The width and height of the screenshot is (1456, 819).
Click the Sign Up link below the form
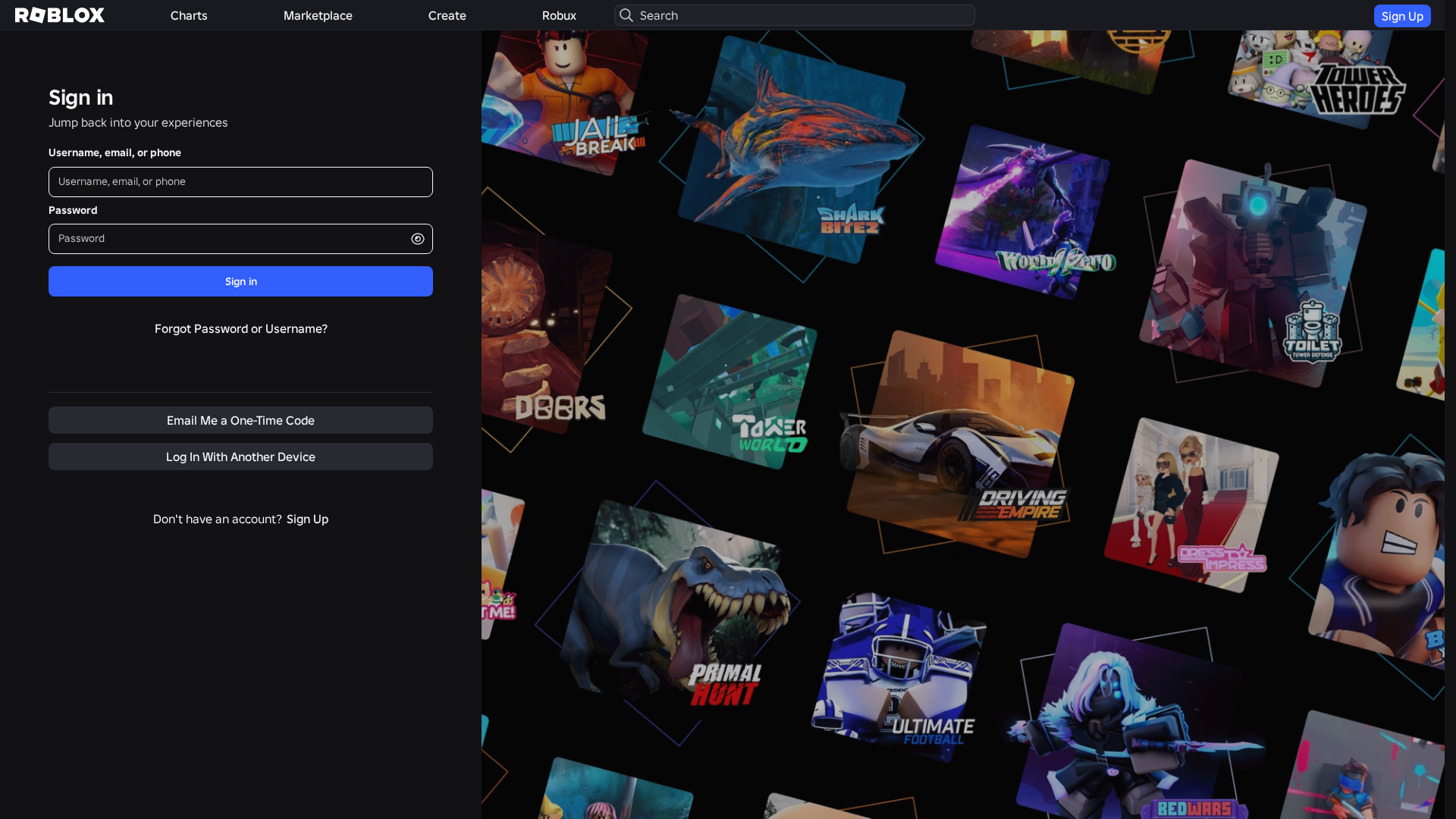click(x=306, y=519)
